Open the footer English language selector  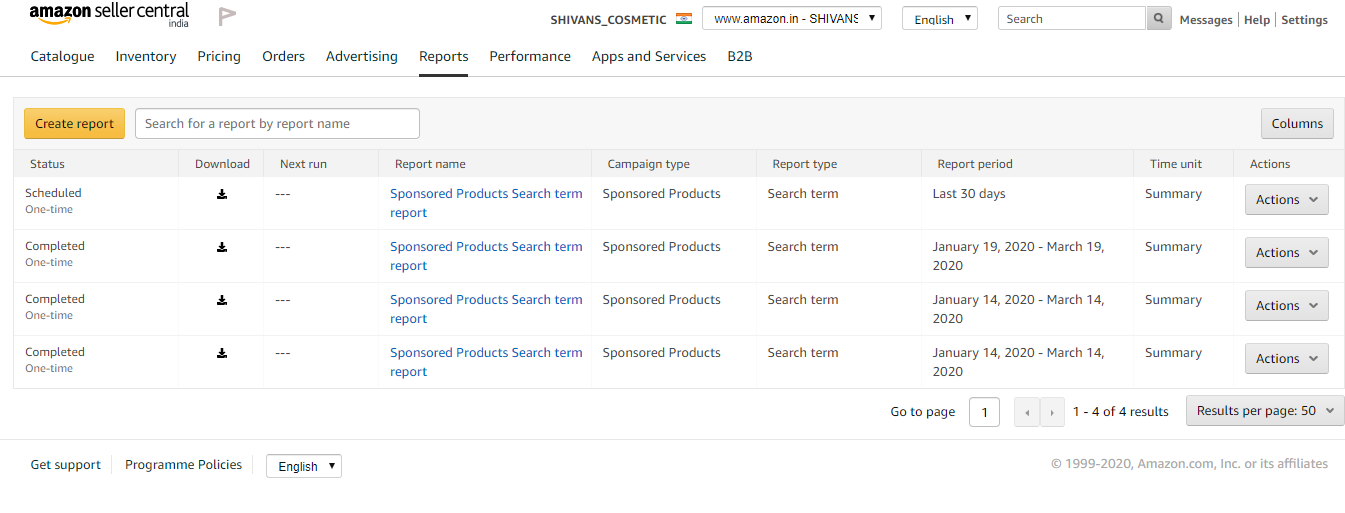(303, 466)
